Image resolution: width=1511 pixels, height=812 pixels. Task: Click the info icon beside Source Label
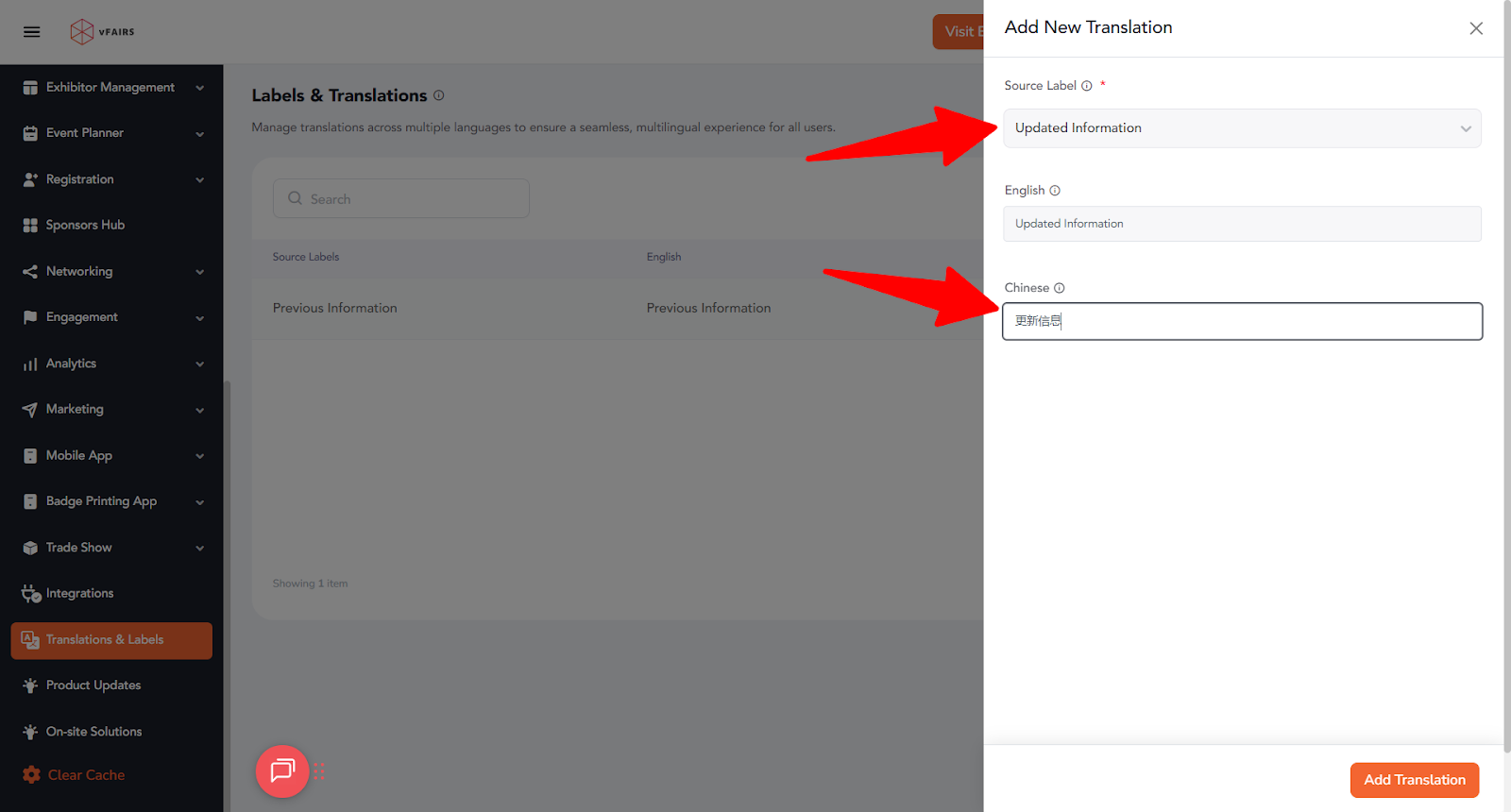1087,86
